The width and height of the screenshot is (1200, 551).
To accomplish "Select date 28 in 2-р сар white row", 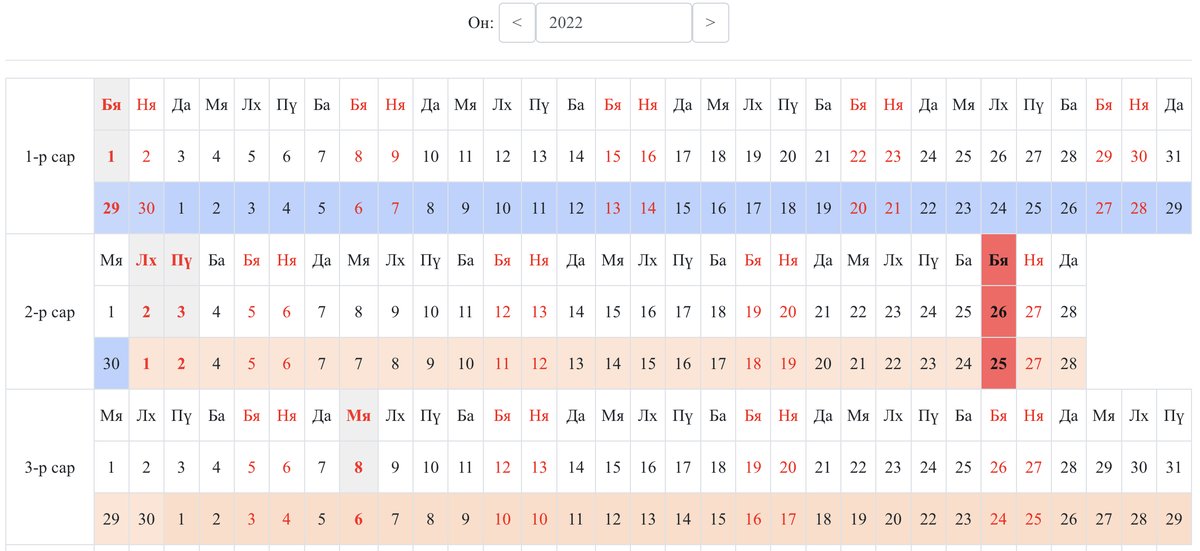I will (1068, 312).
